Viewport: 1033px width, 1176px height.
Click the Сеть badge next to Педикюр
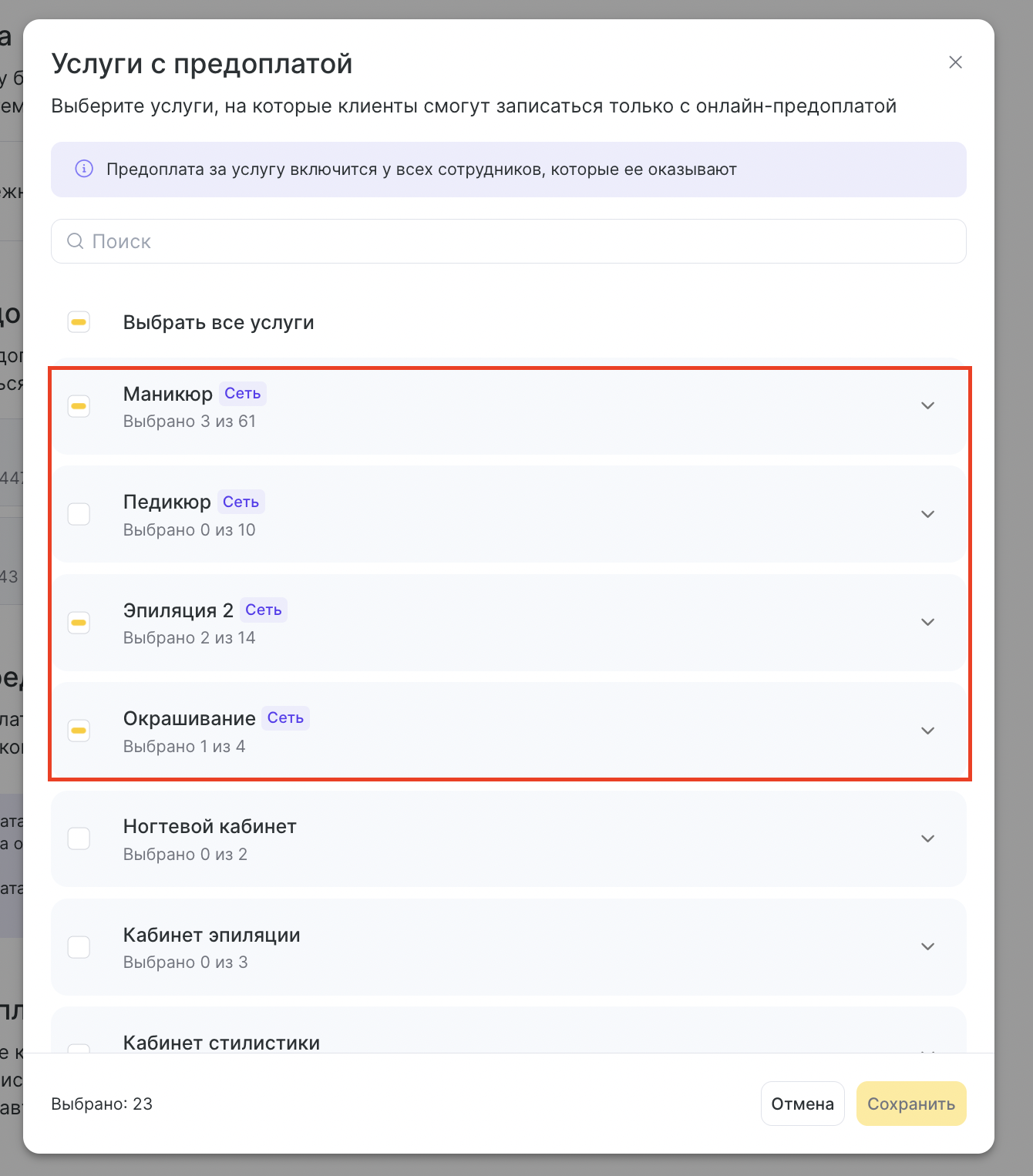(x=241, y=502)
